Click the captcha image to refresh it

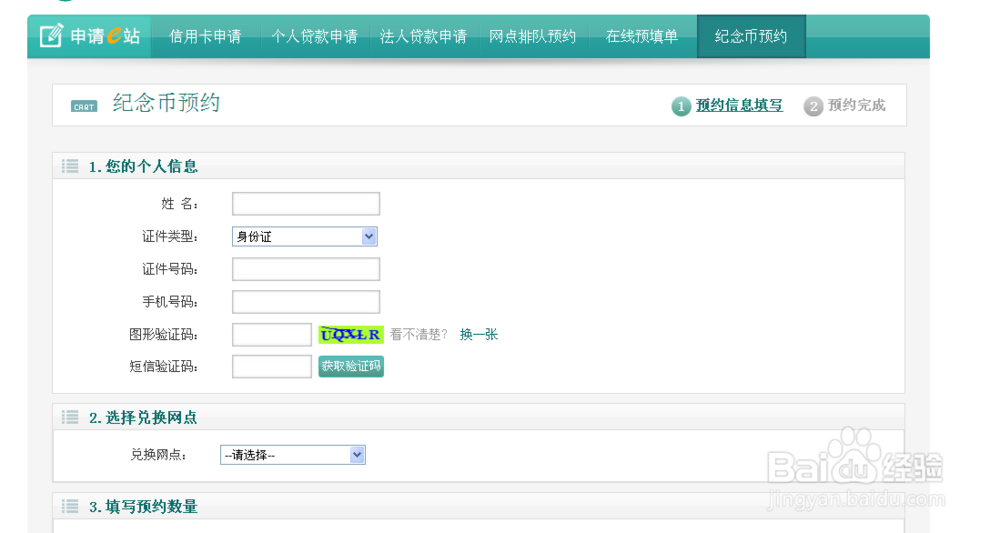pyautogui.click(x=351, y=334)
